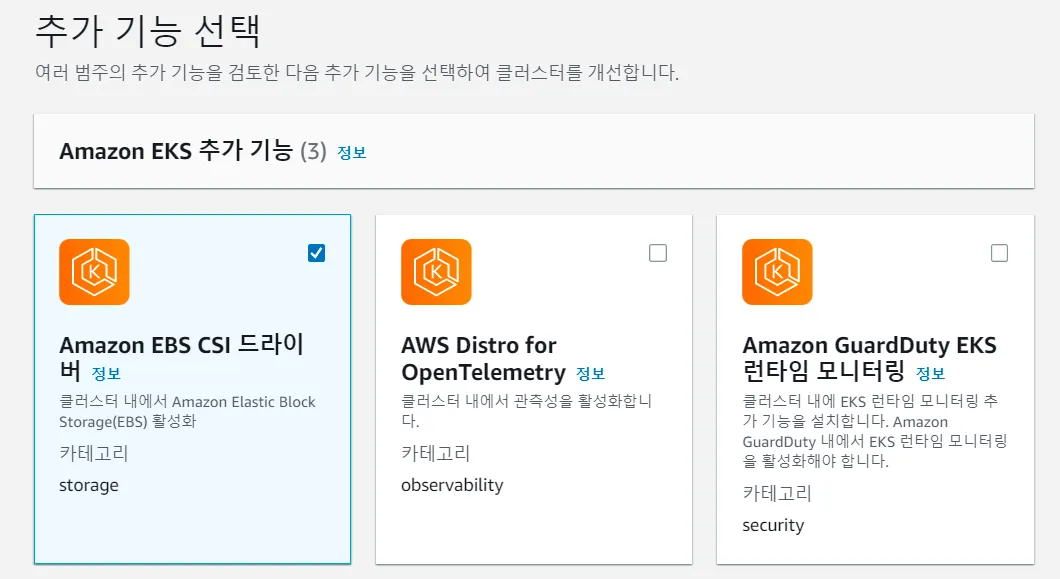Click the security category value
Viewport: 1060px width, 579px height.
[773, 526]
